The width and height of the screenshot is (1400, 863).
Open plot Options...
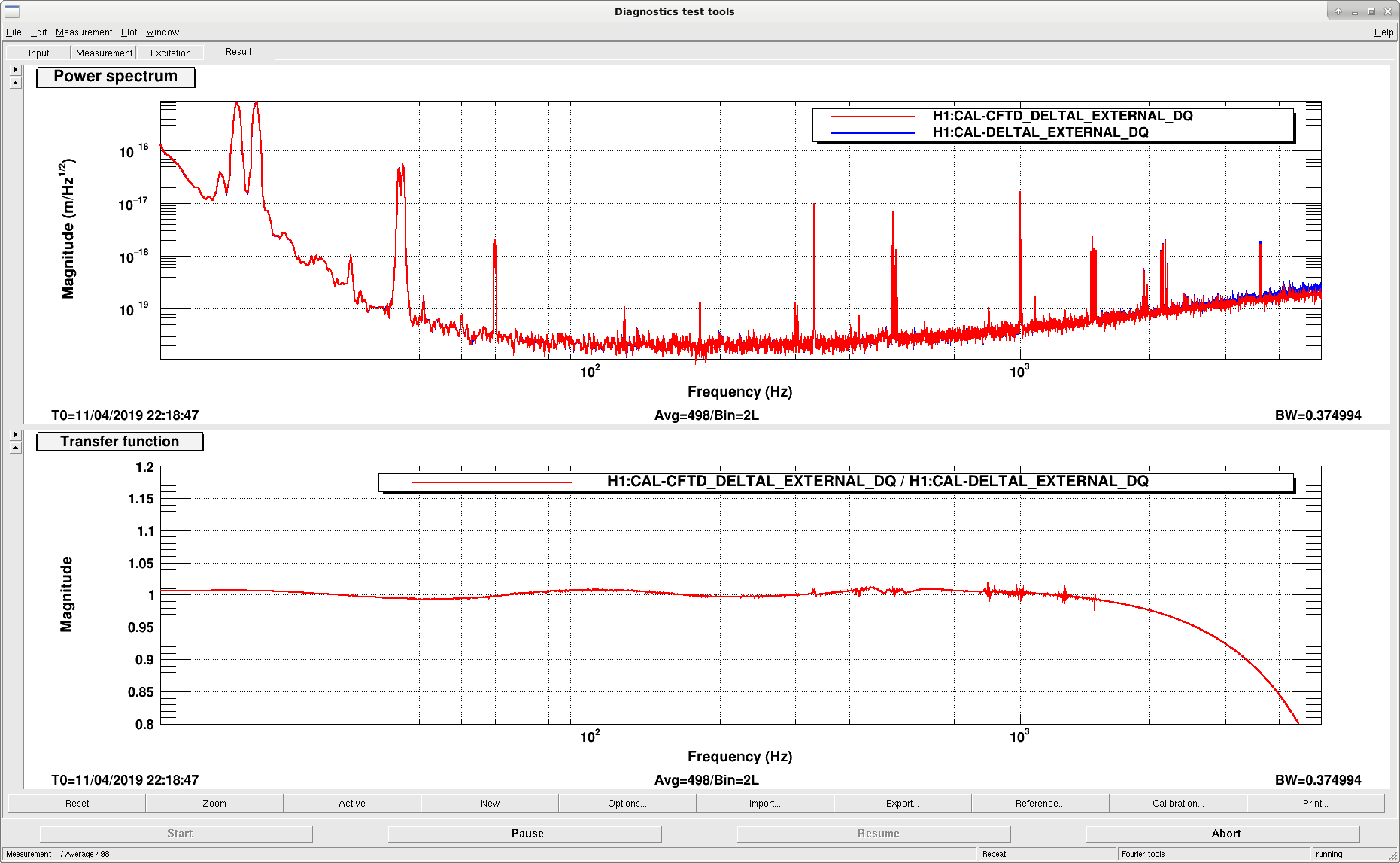(627, 803)
